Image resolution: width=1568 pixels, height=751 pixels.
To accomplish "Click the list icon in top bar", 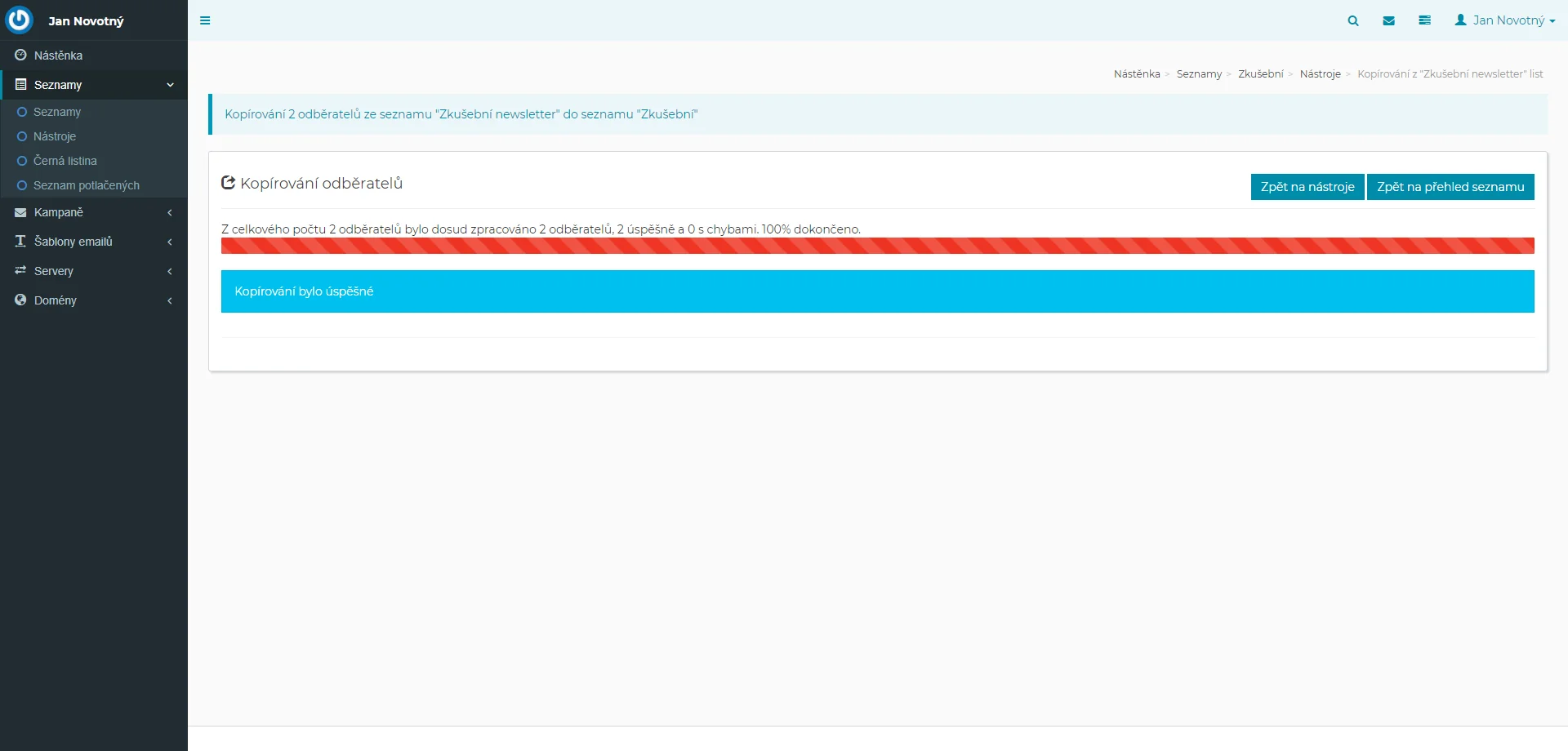I will point(1424,20).
